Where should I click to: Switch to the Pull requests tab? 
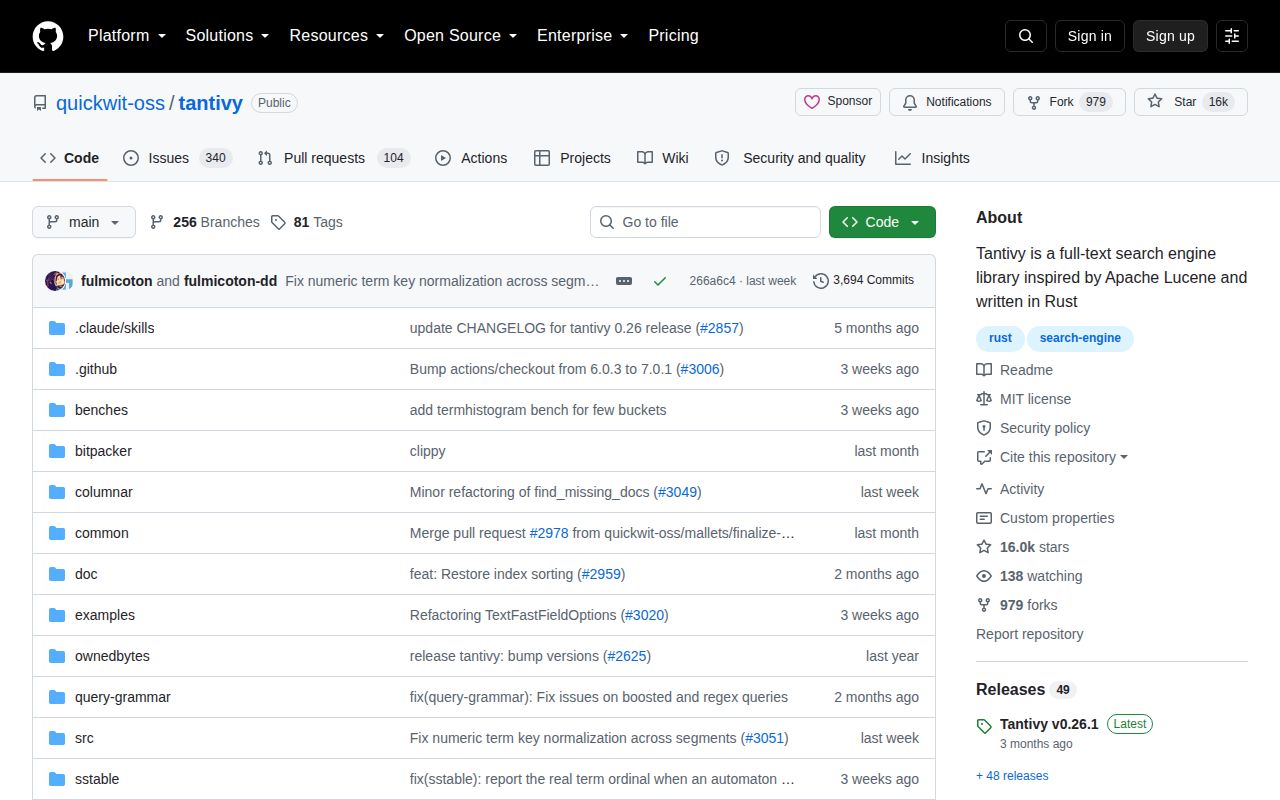point(333,158)
